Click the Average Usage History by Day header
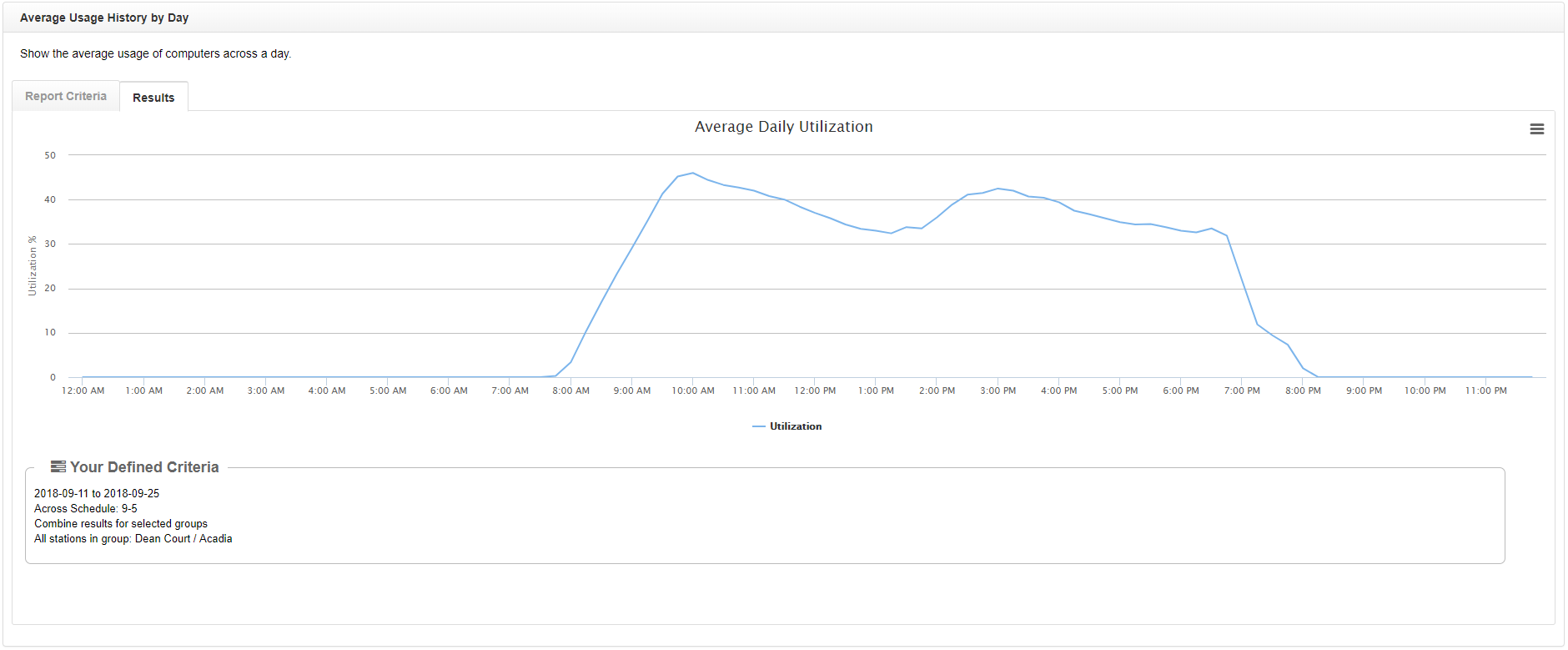 point(104,18)
